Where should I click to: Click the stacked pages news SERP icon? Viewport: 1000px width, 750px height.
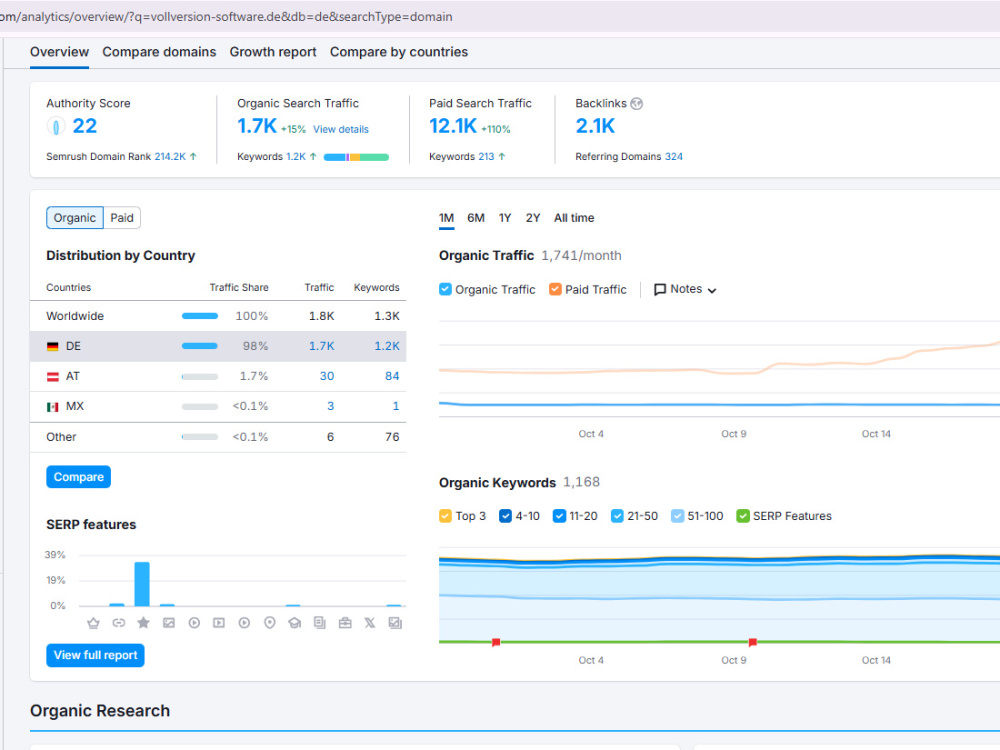point(320,623)
